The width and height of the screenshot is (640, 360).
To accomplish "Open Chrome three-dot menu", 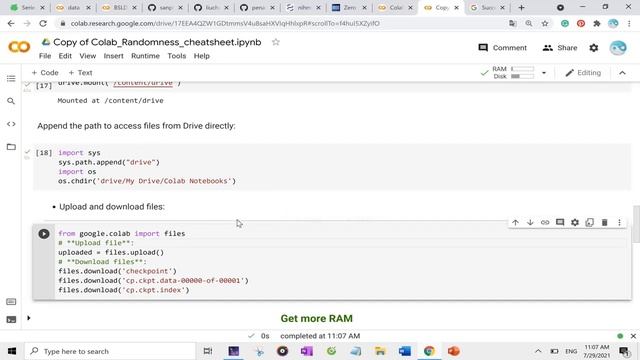I will pos(629,24).
